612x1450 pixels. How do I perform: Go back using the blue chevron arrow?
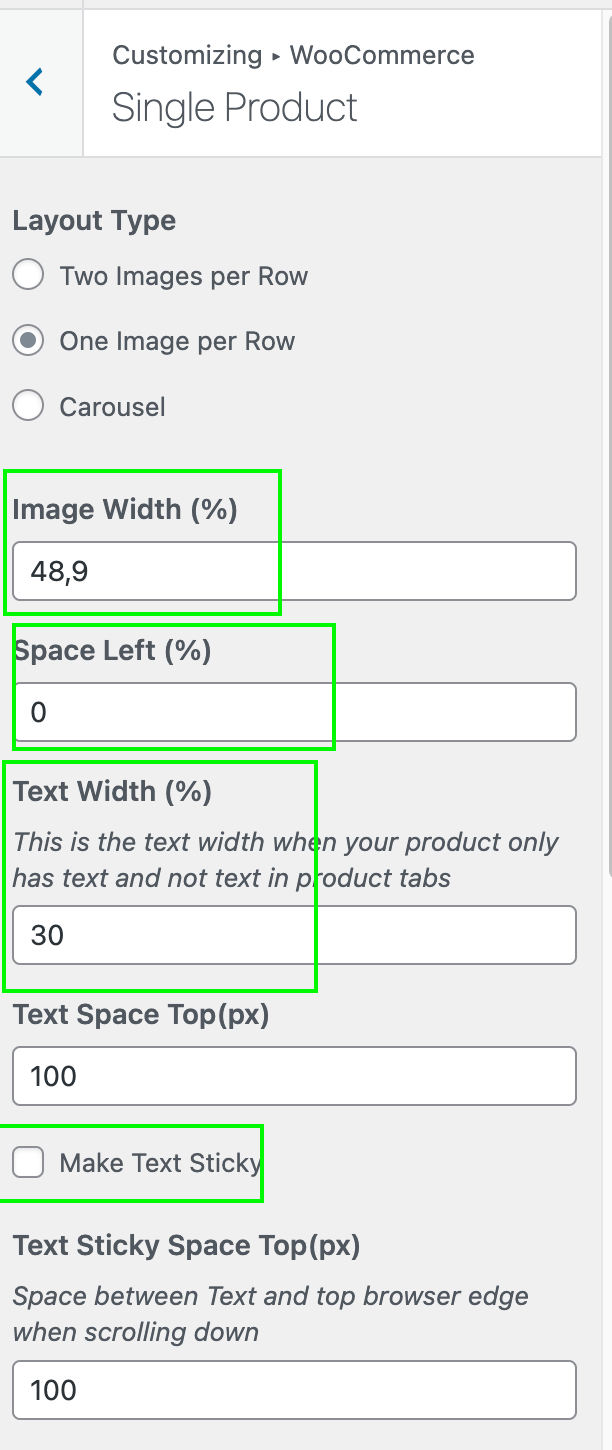click(x=35, y=82)
